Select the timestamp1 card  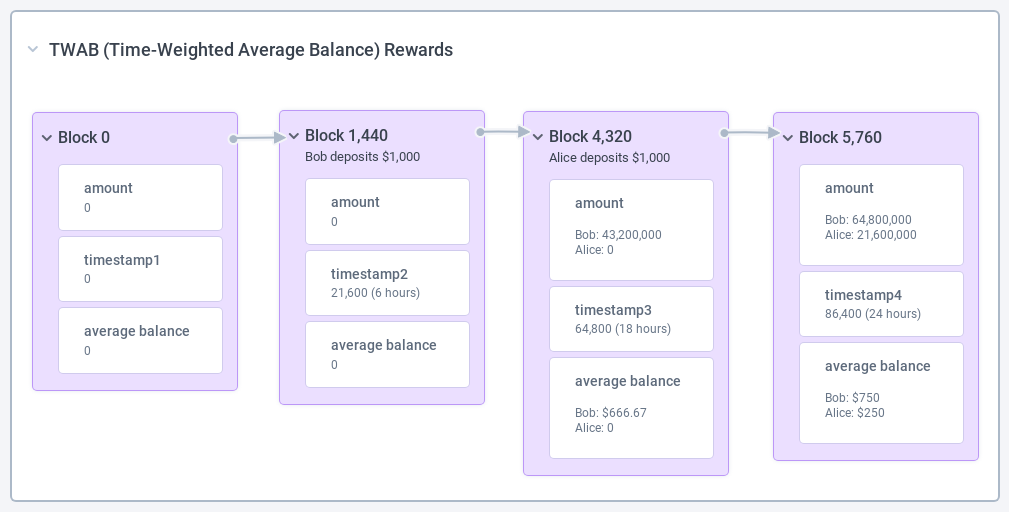point(140,269)
